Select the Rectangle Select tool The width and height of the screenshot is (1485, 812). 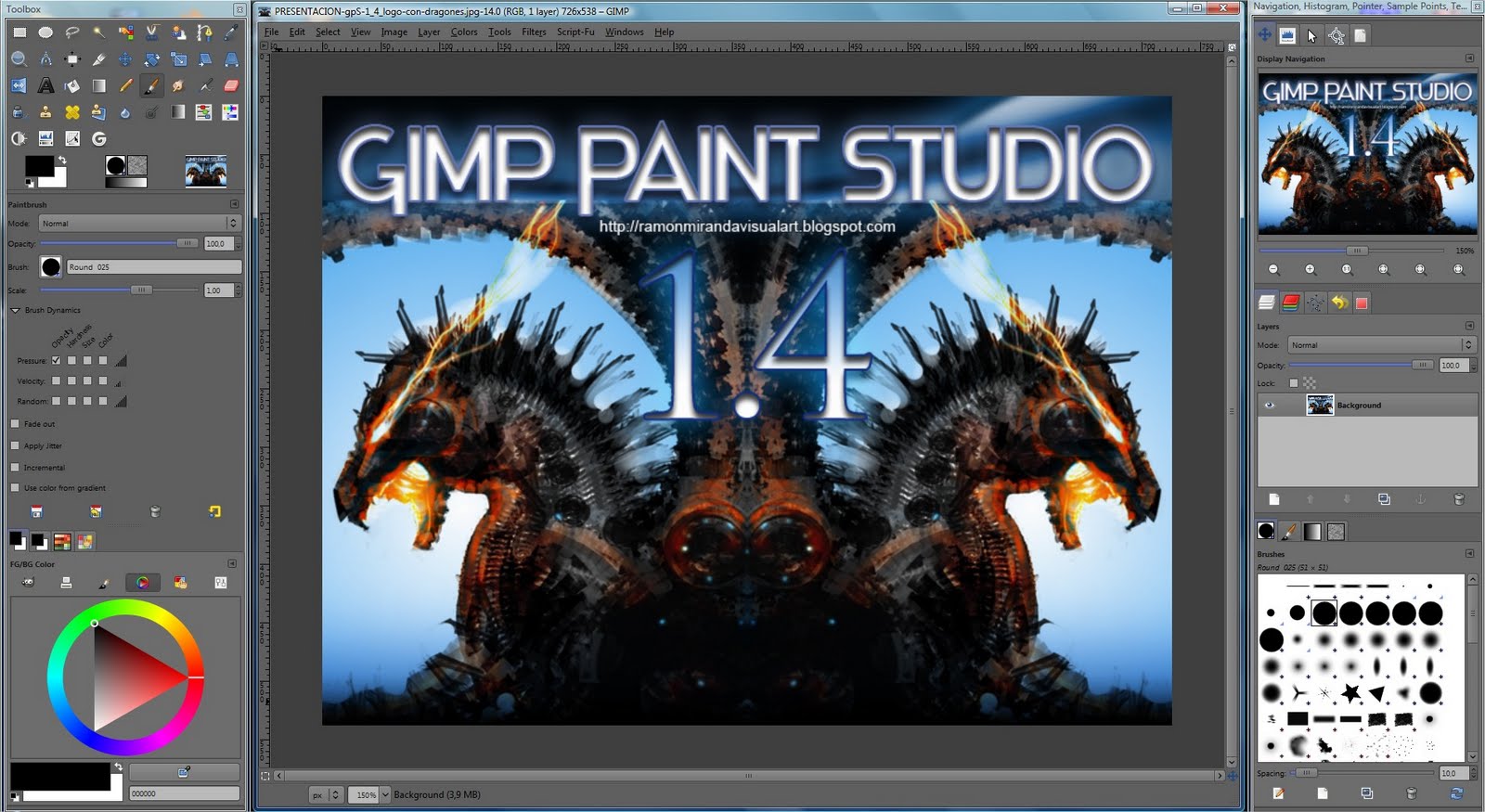(19, 32)
